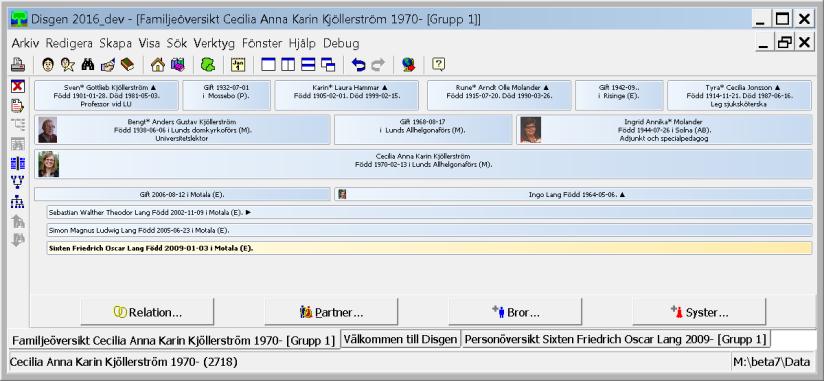Expand arrow beside Sebastian Walther Theodor Lang

249,213
